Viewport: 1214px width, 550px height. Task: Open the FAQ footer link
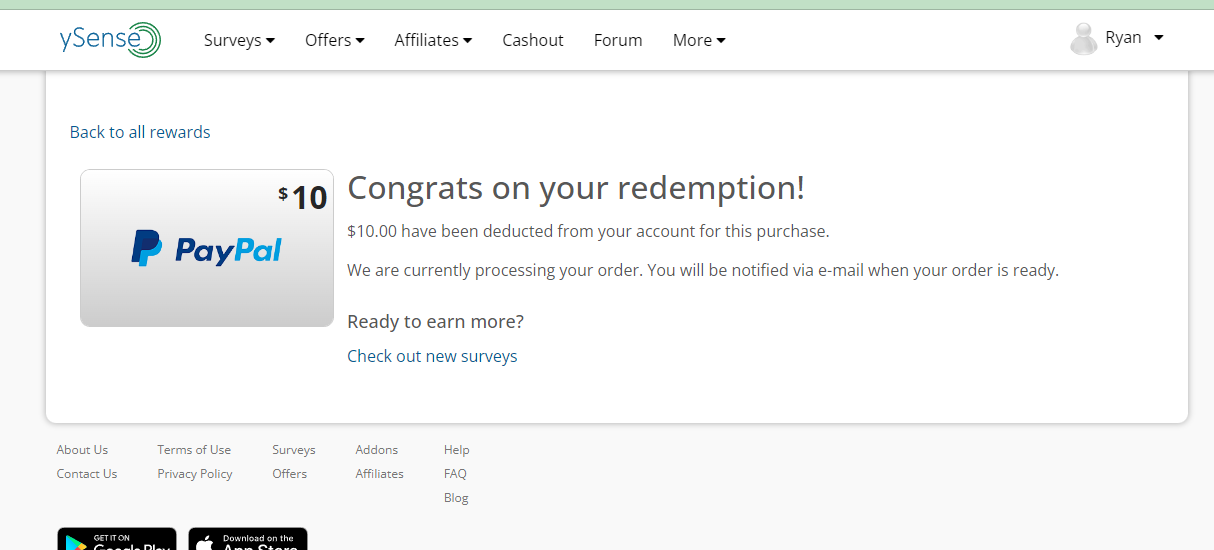[x=455, y=474]
